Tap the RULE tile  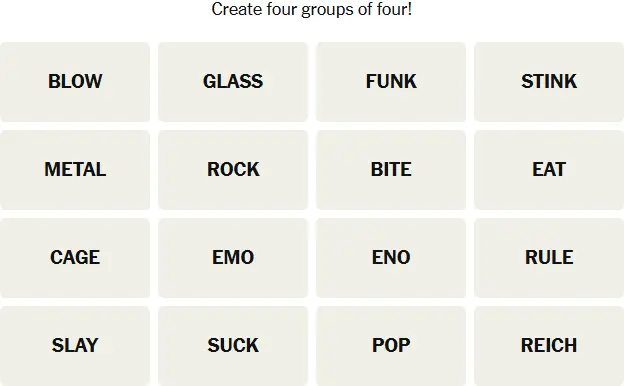(x=549, y=258)
